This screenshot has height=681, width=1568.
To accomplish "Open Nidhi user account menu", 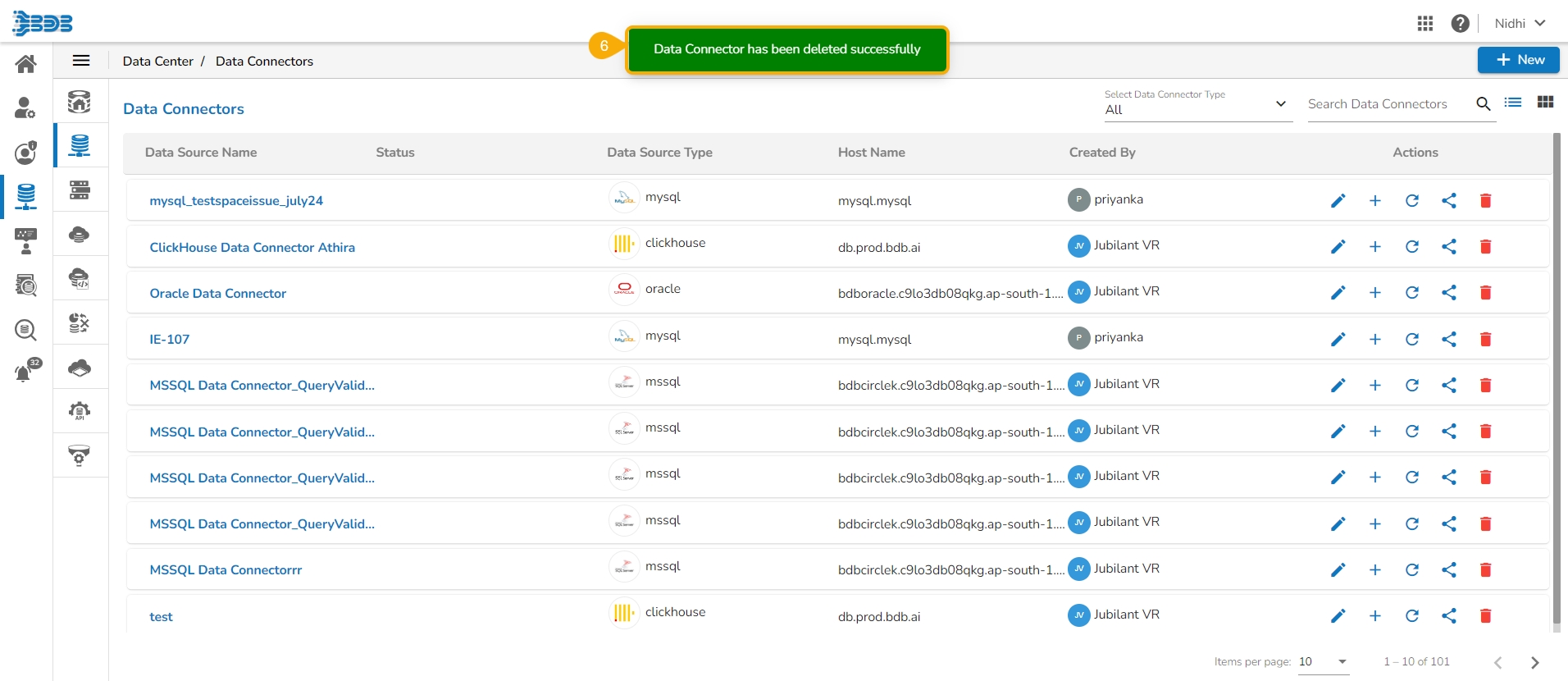I will tap(1520, 24).
